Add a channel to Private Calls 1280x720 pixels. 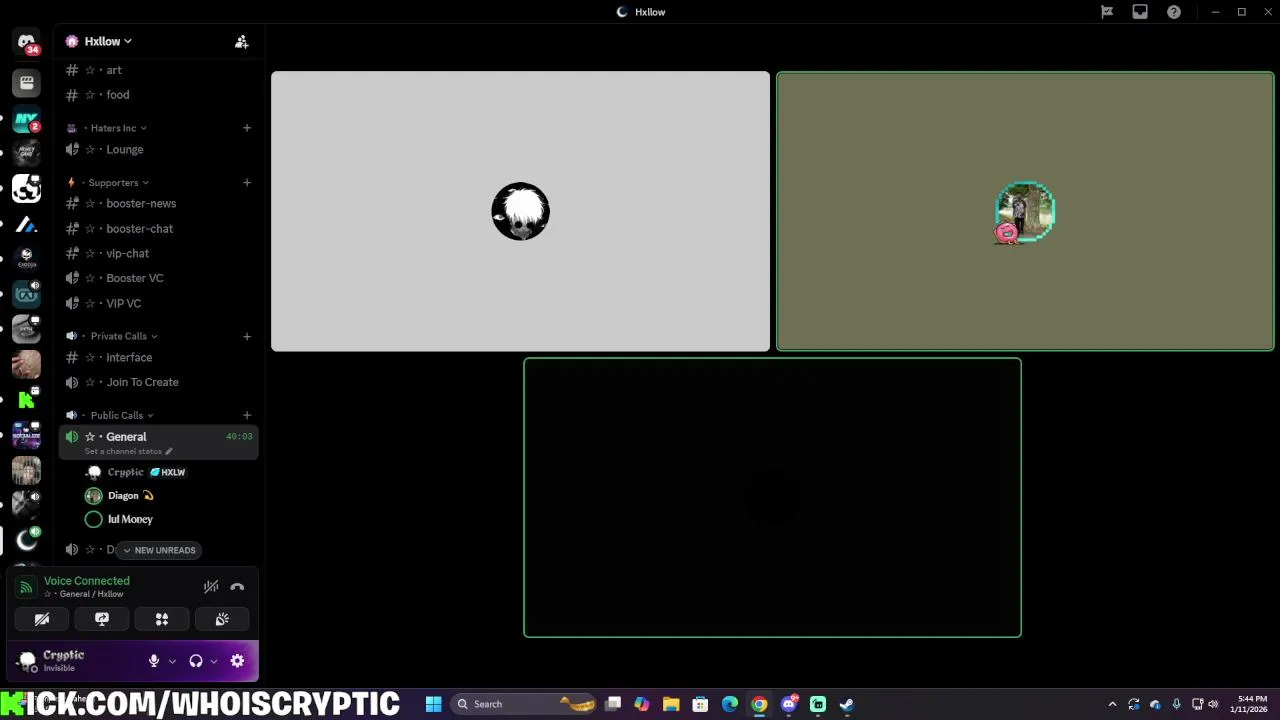247,336
